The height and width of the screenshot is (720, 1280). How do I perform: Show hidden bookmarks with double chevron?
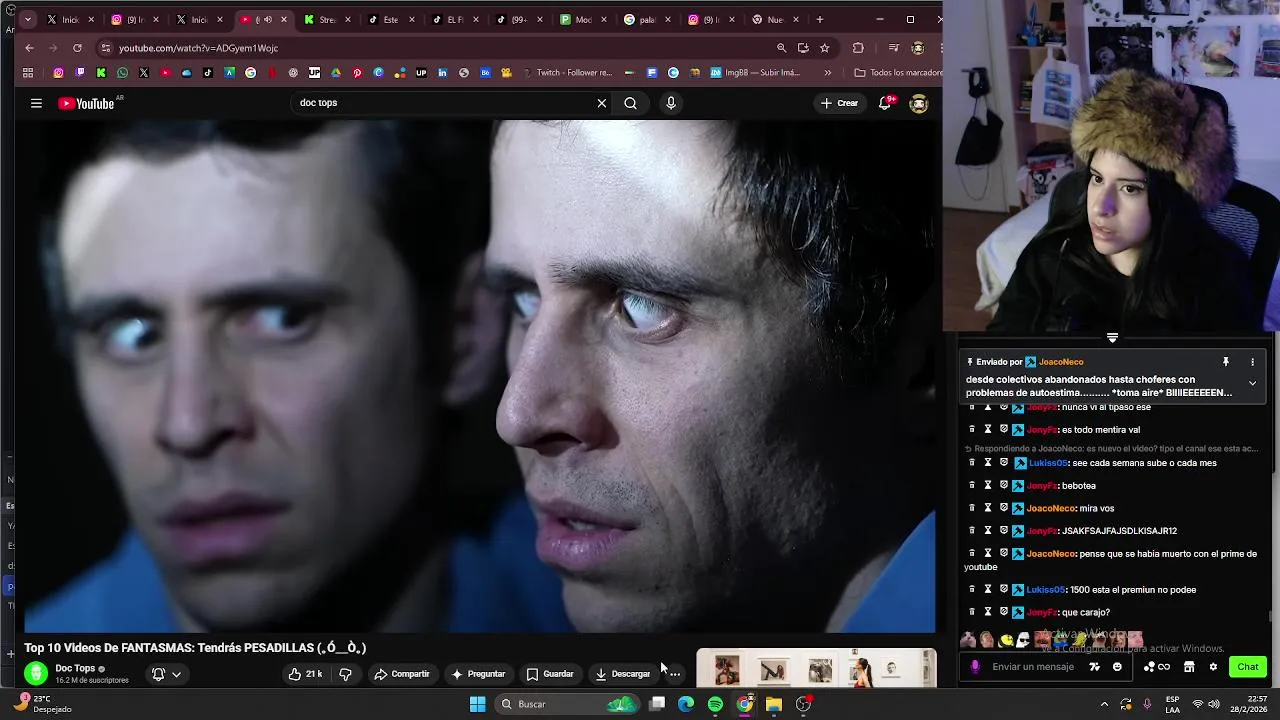[x=827, y=73]
